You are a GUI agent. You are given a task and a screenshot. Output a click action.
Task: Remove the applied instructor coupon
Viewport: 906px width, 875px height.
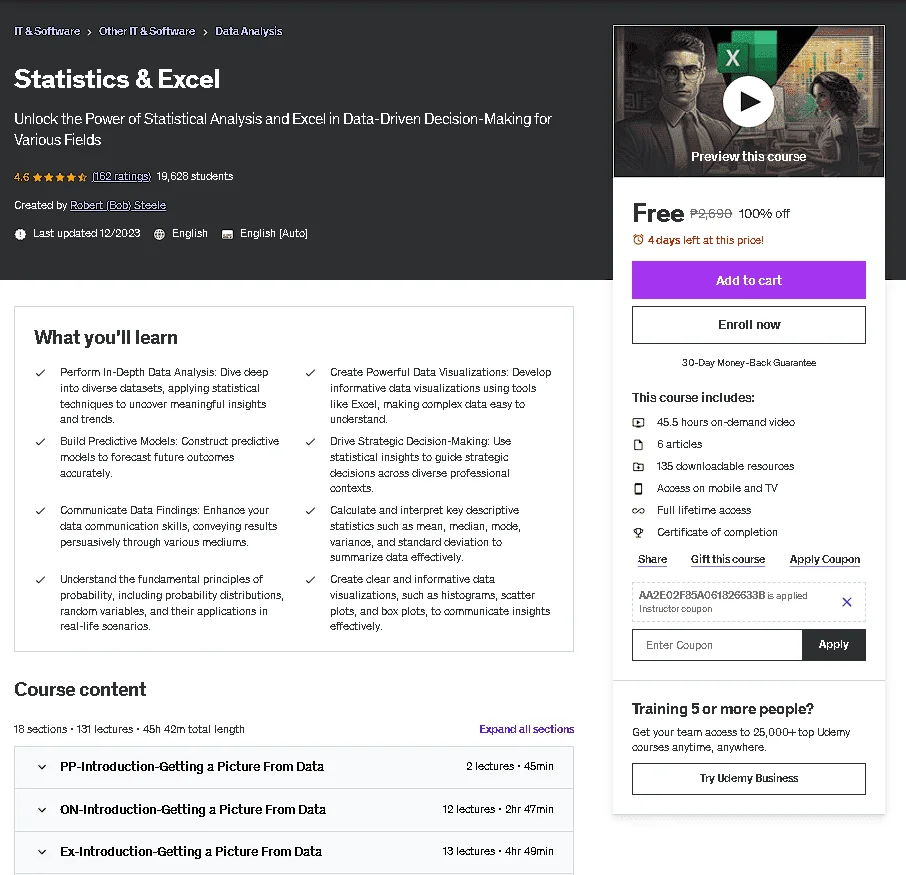846,602
